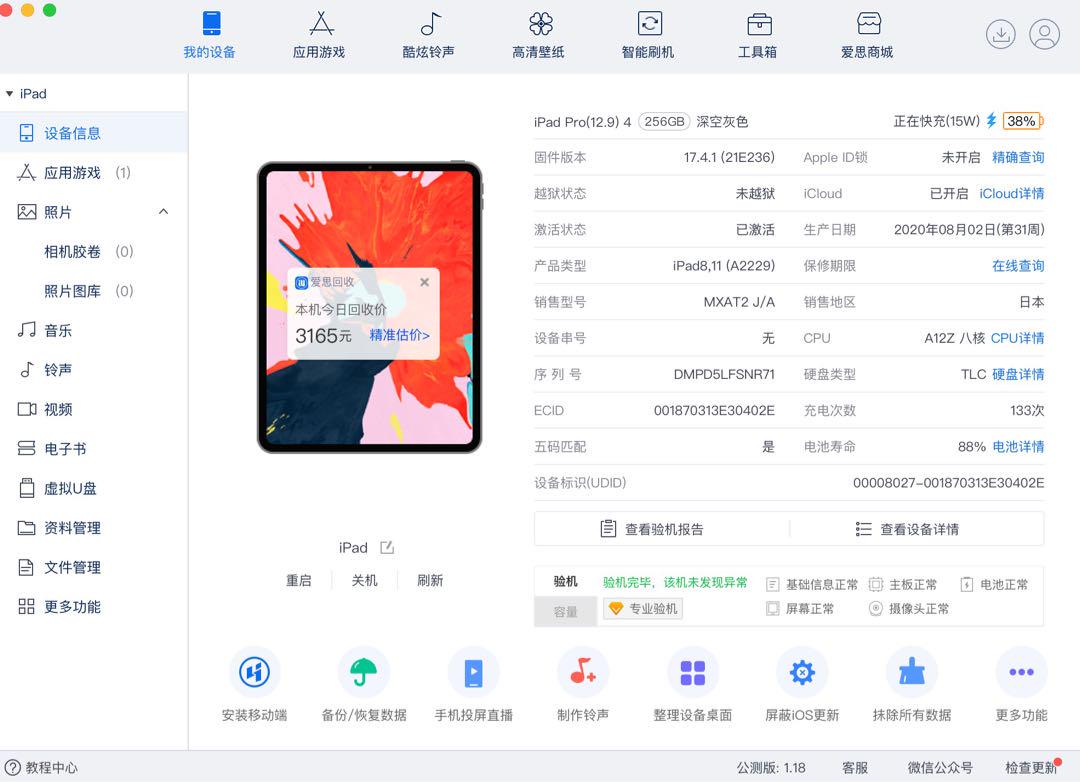Viewport: 1080px width, 782px height.
Task: Click serial number DMPD5LFSNR71
Action: point(724,375)
